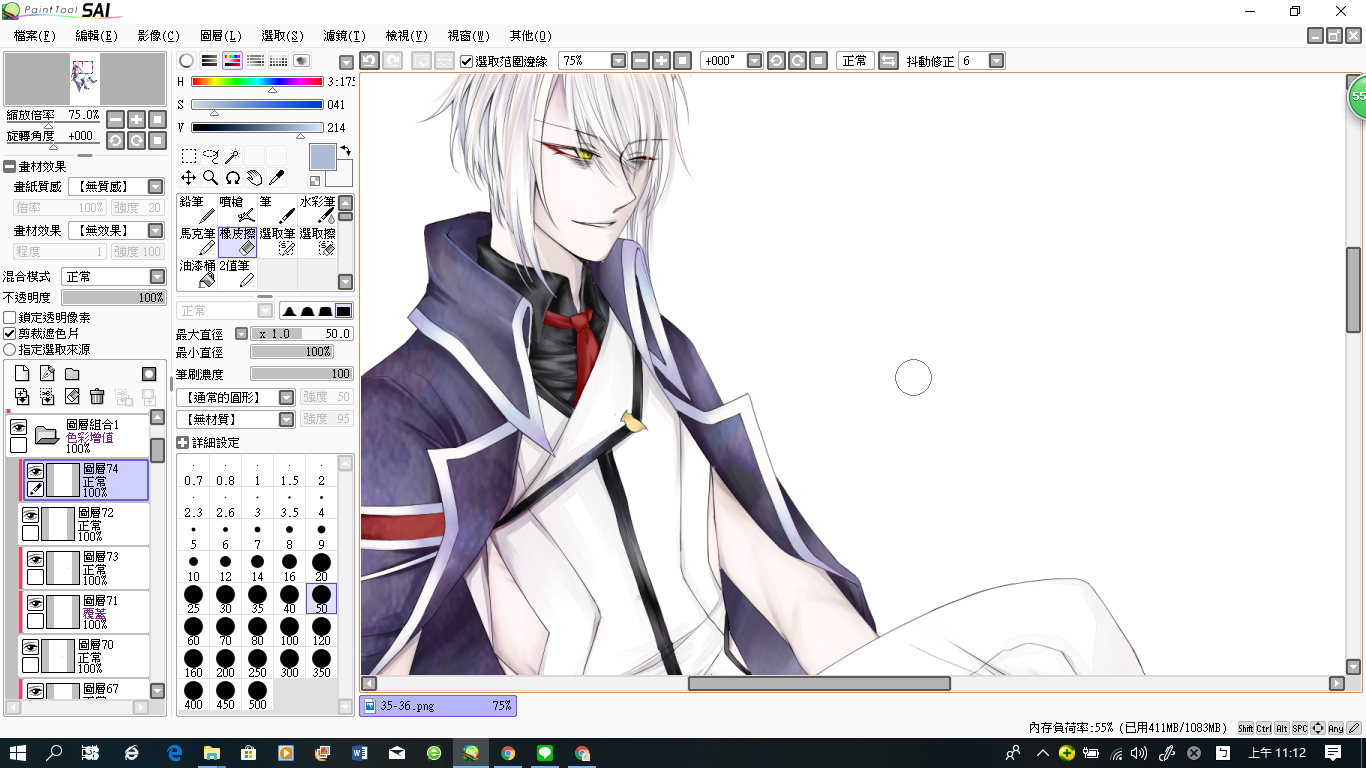Select the 橡皮擦 eraser tool
Screen dimensions: 1366x768
coord(237,241)
